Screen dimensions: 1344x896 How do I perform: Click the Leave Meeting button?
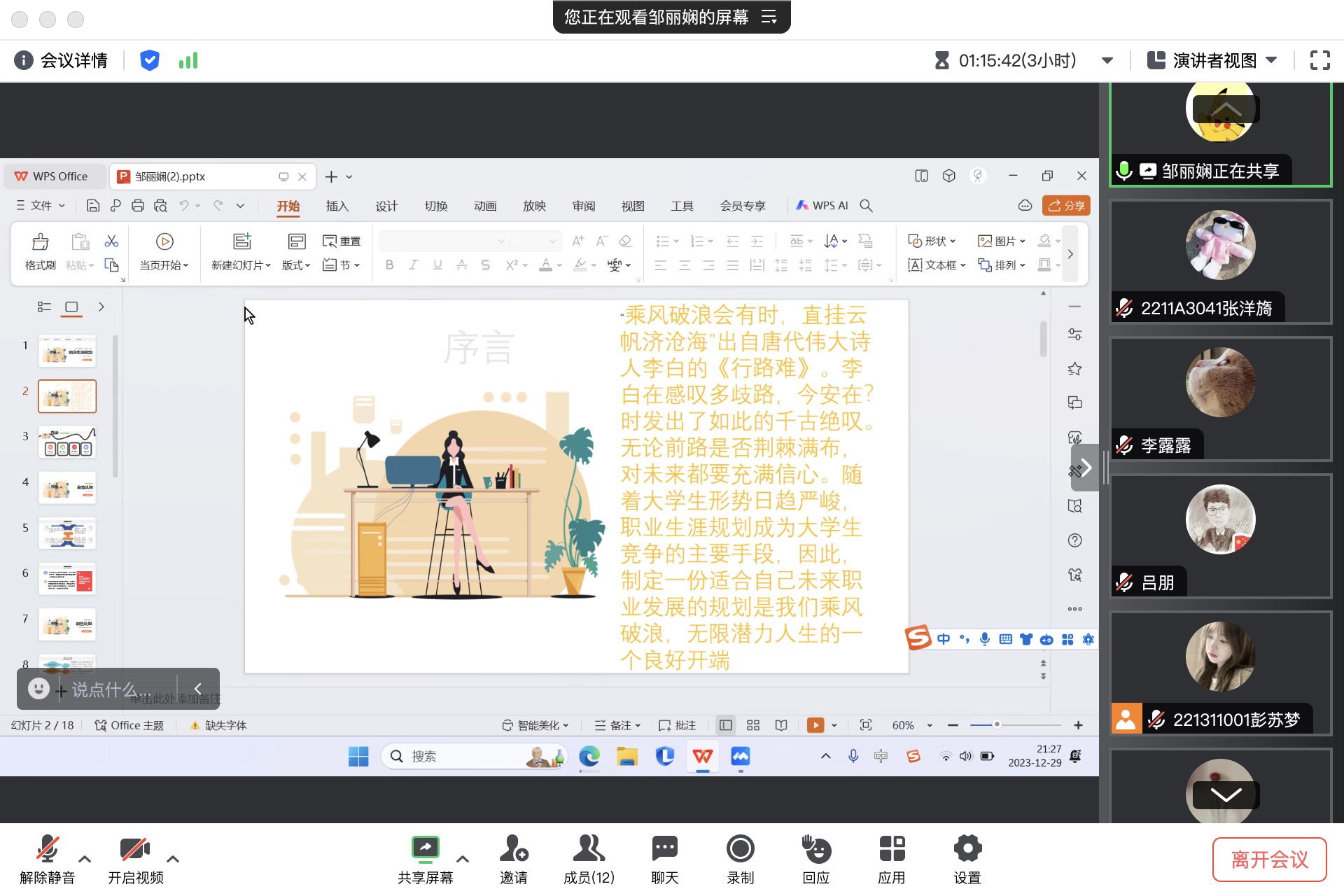point(1270,860)
